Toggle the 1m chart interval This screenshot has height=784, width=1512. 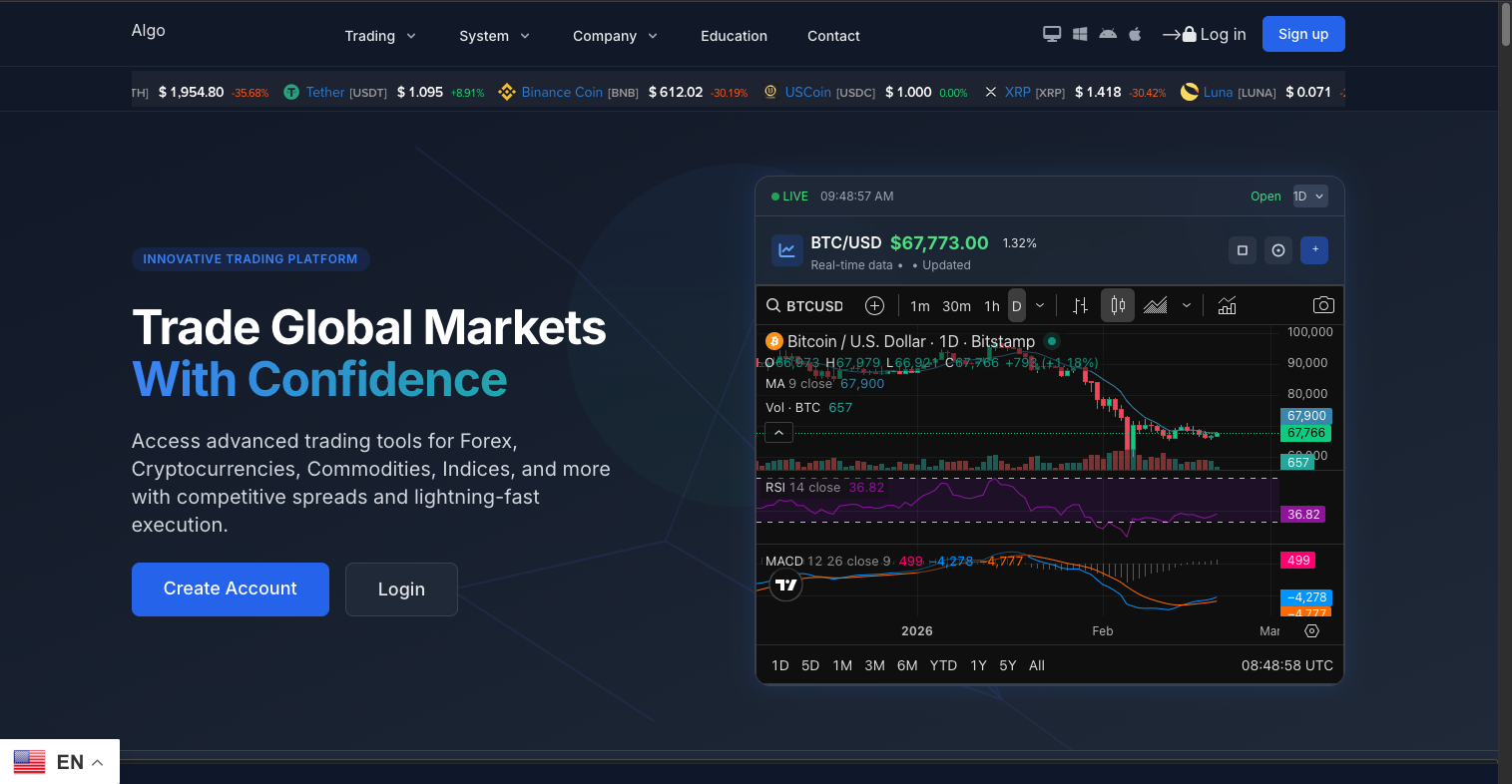919,306
